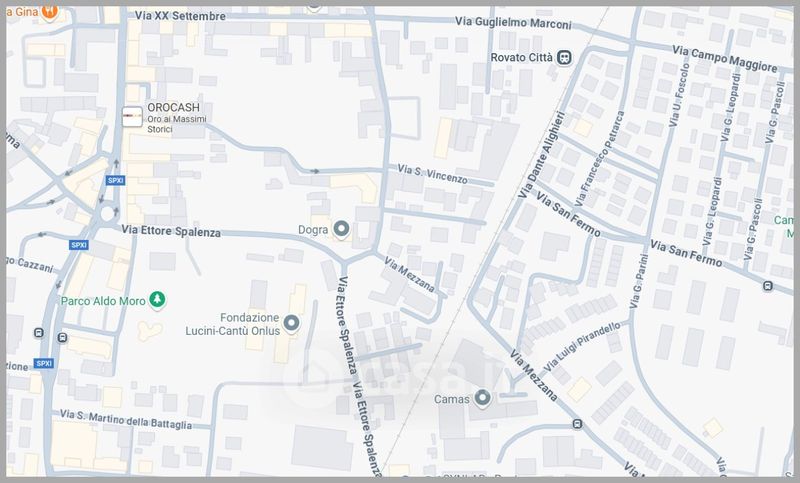The image size is (800, 483).
Task: Open the Fondazione Lucini-Cantù Onlus marker
Action: coord(292,322)
